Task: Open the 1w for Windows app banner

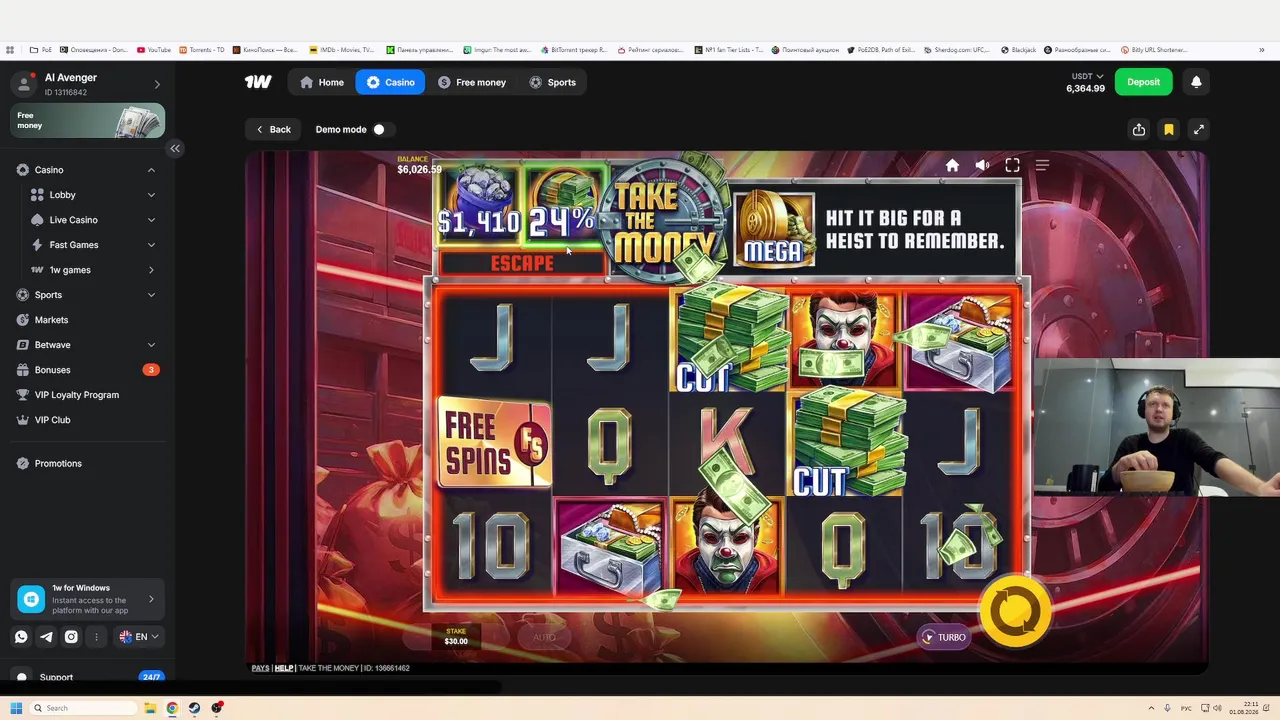Action: click(88, 599)
